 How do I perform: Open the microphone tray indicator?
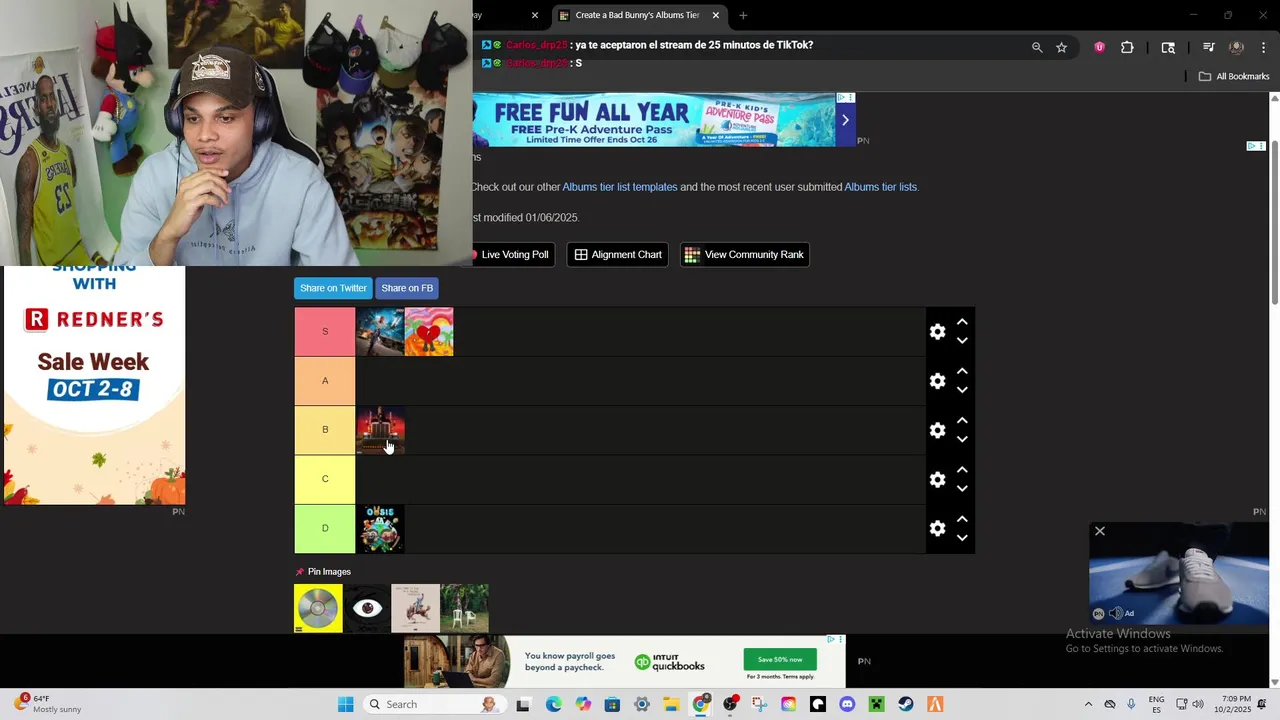pos(1132,704)
